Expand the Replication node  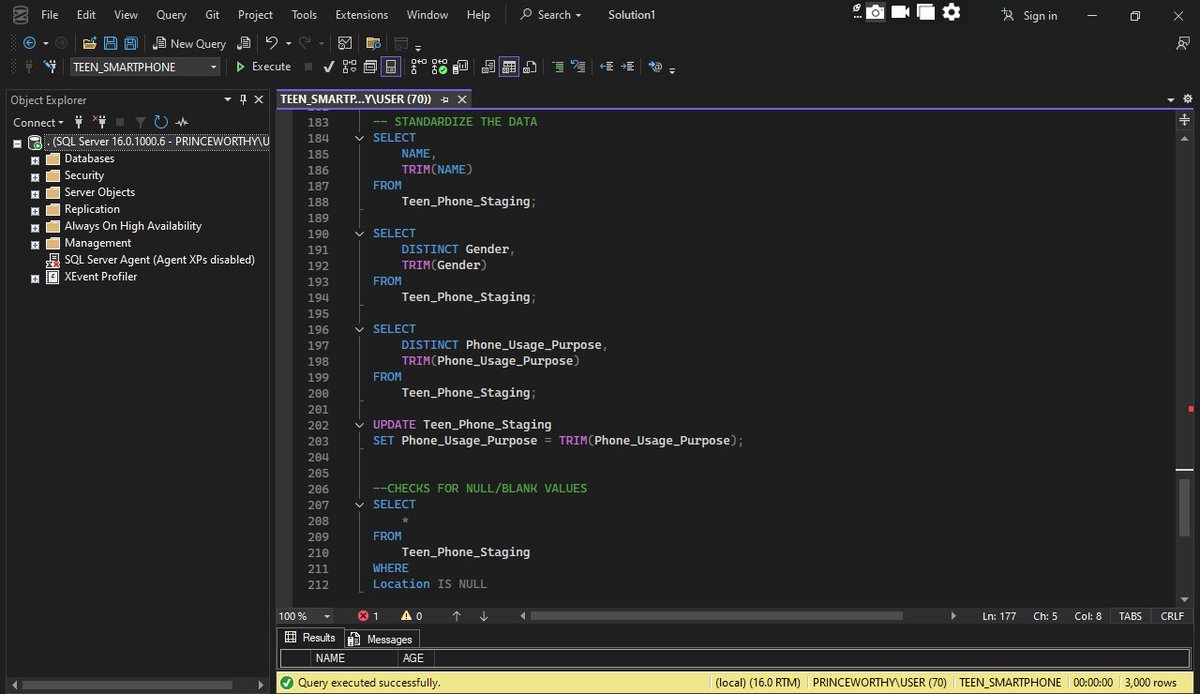[35, 210]
